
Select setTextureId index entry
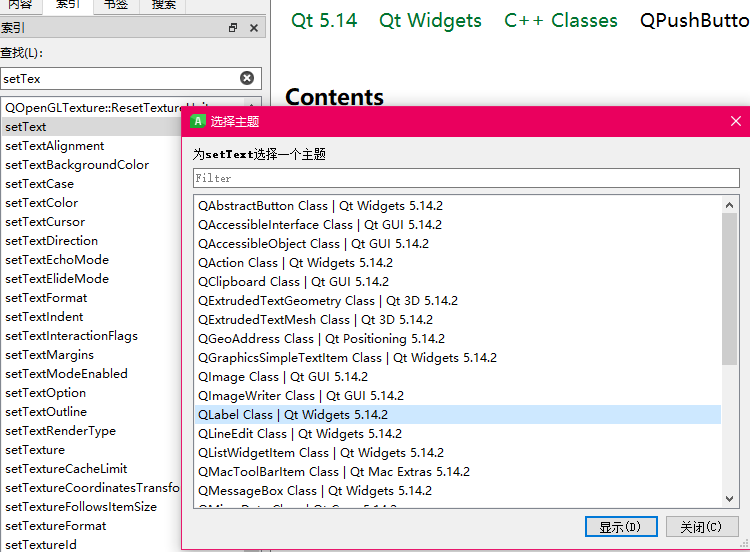pyautogui.click(x=91, y=545)
